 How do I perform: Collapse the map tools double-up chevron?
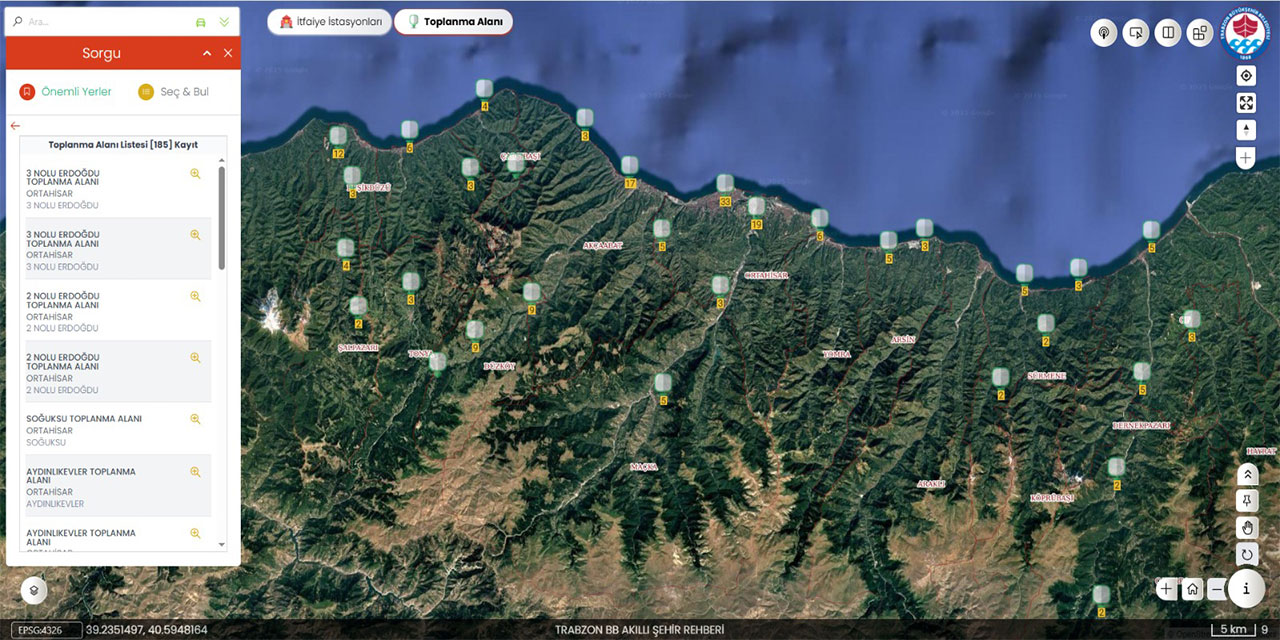(1247, 474)
